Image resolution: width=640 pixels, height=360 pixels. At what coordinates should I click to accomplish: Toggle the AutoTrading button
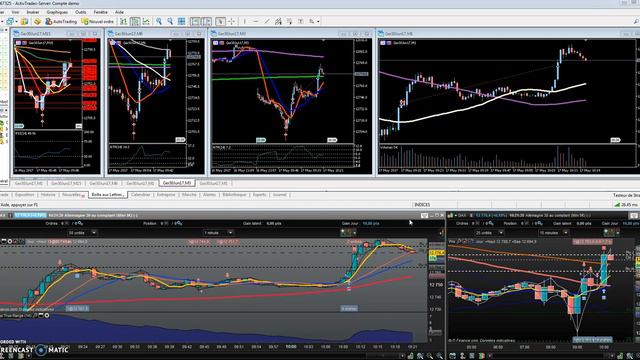pos(61,21)
